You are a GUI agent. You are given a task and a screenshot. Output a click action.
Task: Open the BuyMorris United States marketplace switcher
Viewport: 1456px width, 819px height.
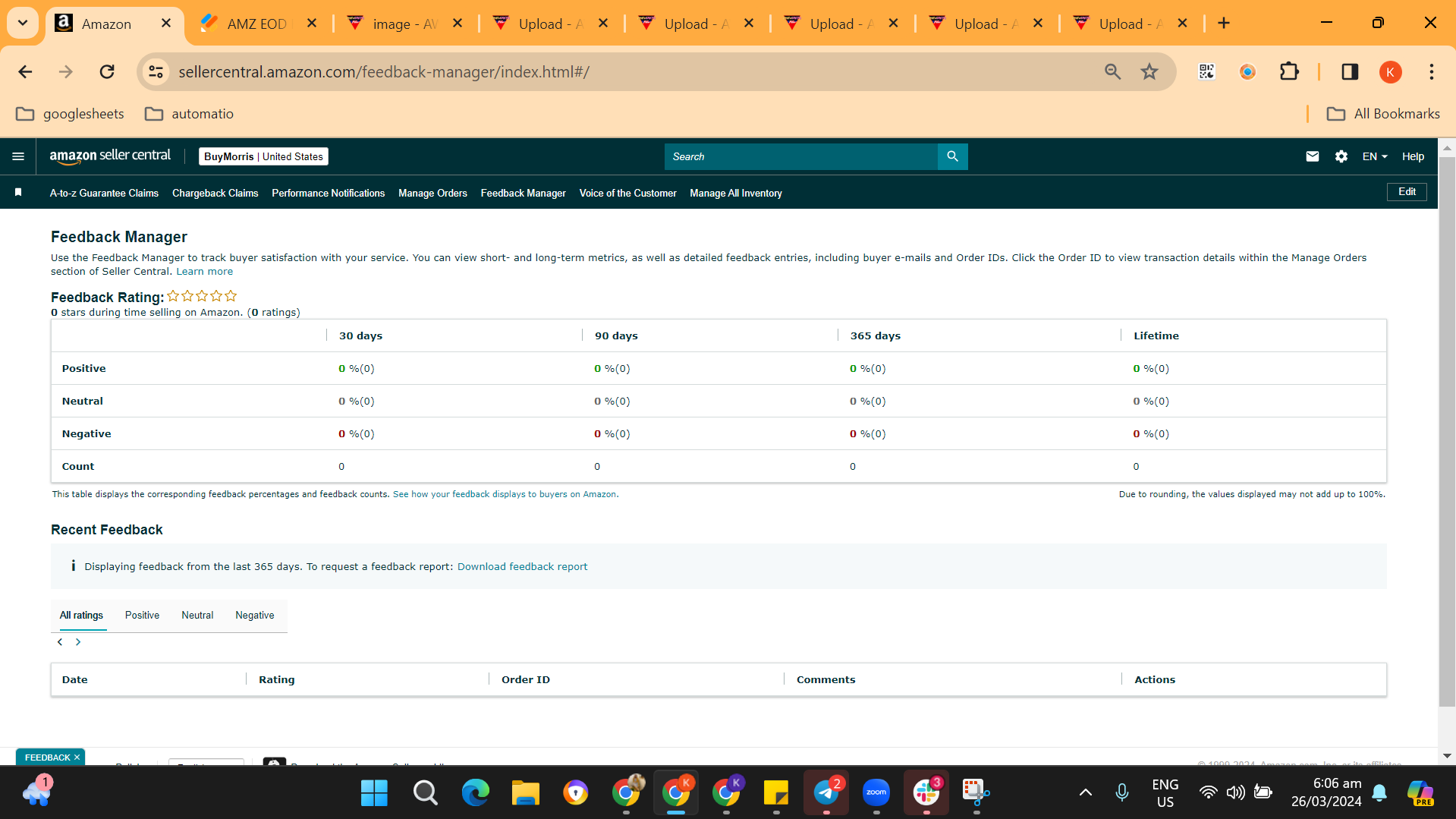tap(263, 156)
